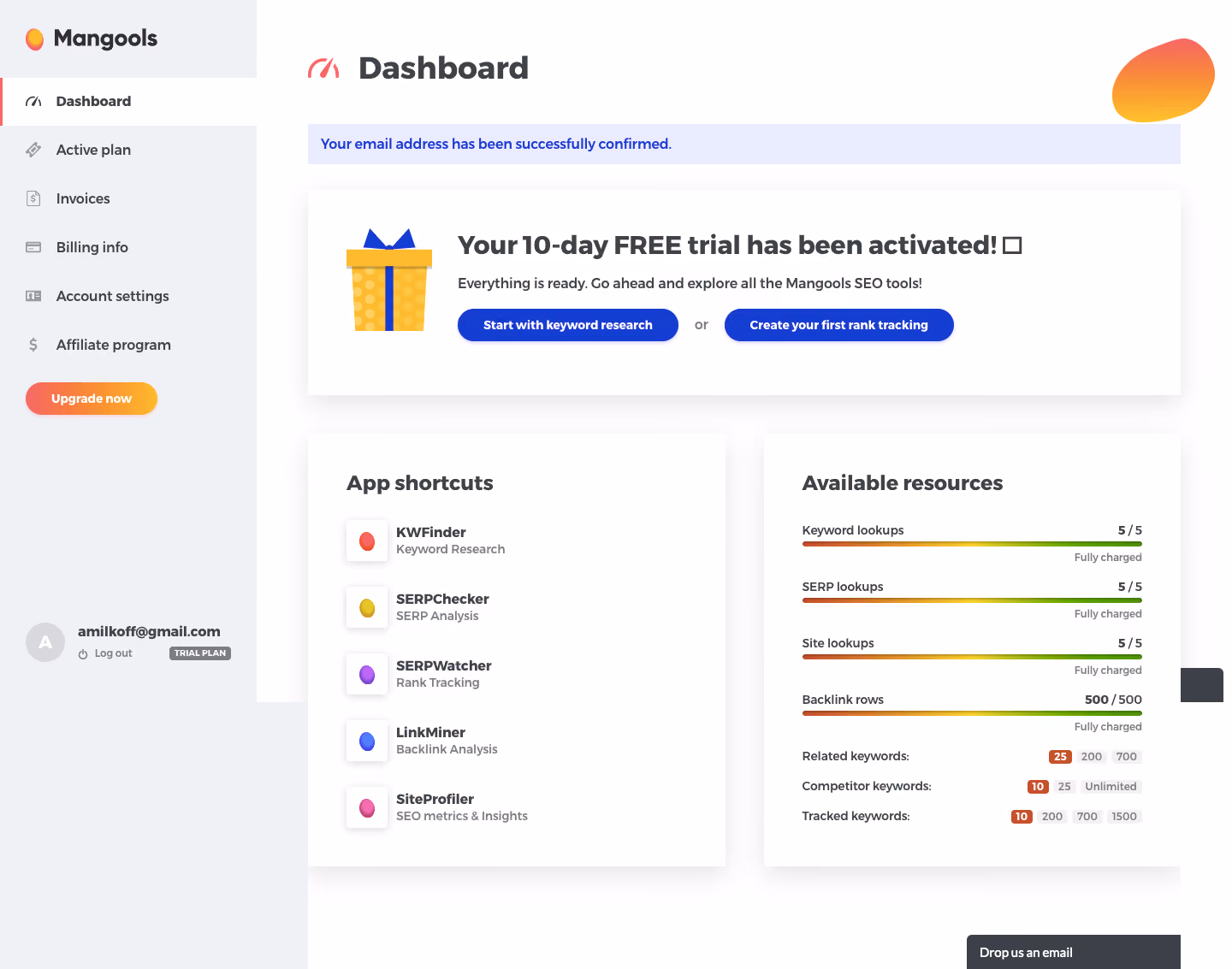
Task: Click Create your first rank tracking
Action: [x=839, y=325]
